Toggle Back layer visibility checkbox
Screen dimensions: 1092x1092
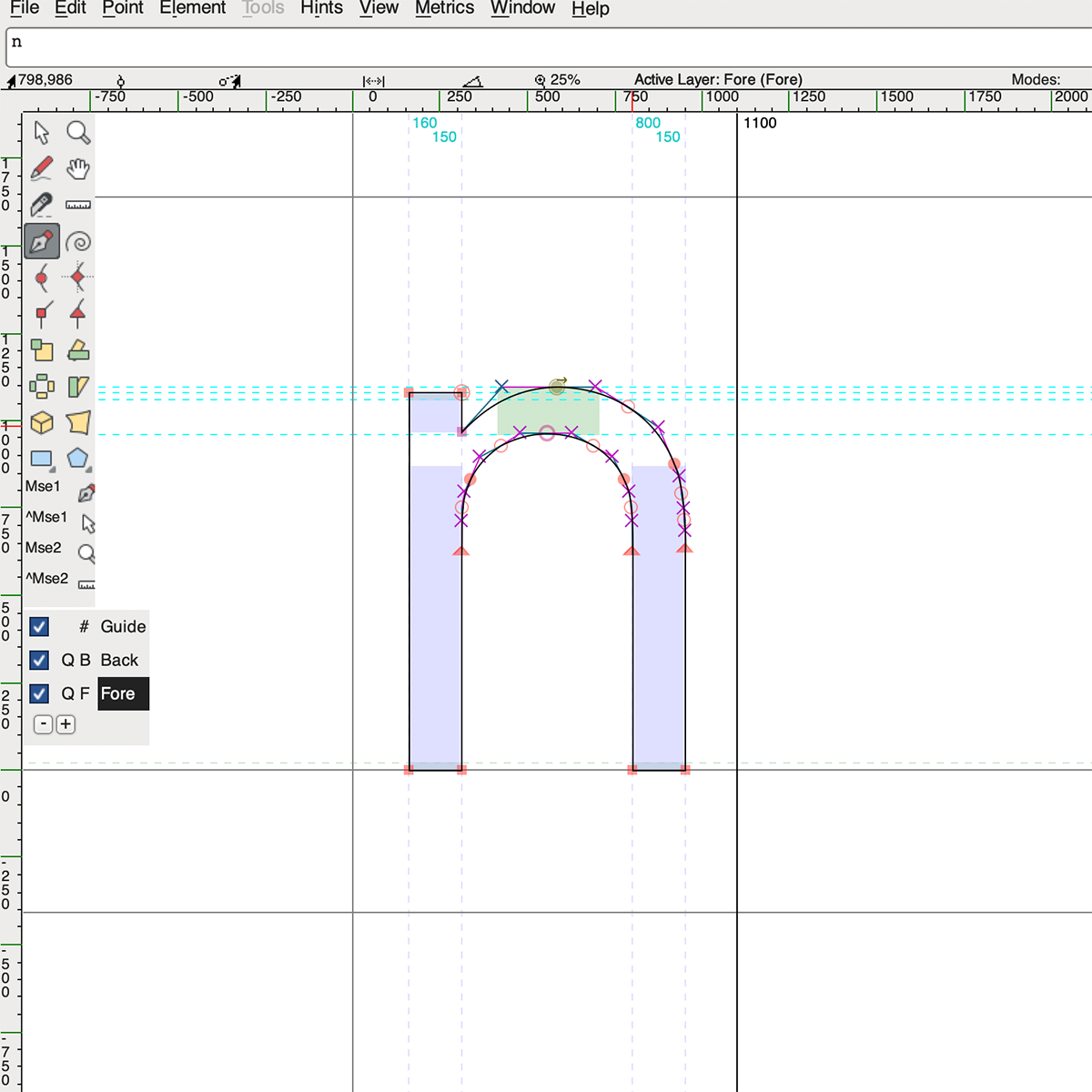(x=39, y=661)
